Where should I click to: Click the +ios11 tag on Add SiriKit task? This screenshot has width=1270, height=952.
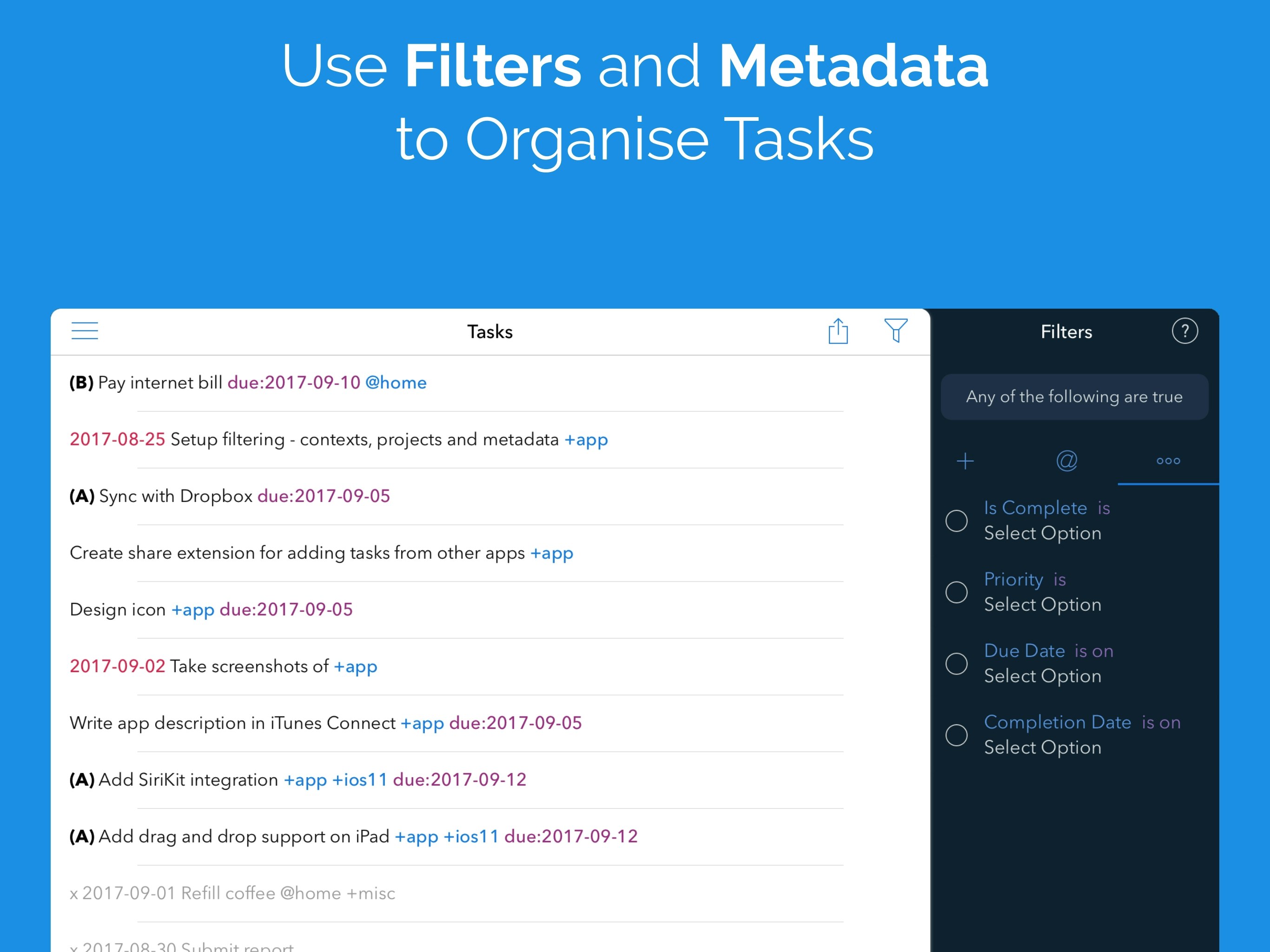(x=360, y=780)
